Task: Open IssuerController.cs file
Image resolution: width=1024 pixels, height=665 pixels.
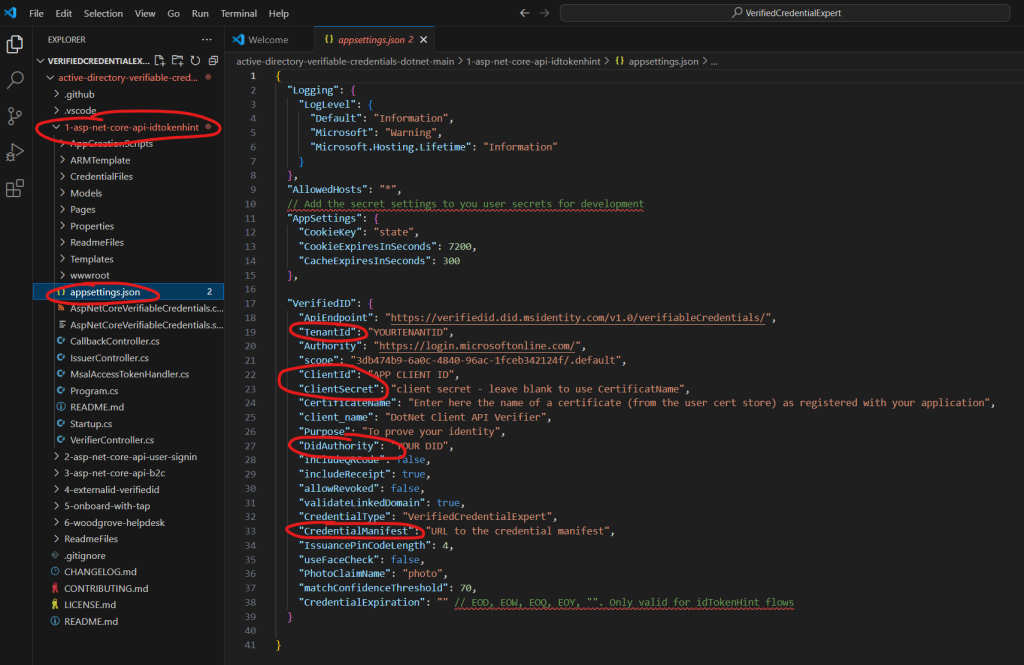Action: (109, 358)
